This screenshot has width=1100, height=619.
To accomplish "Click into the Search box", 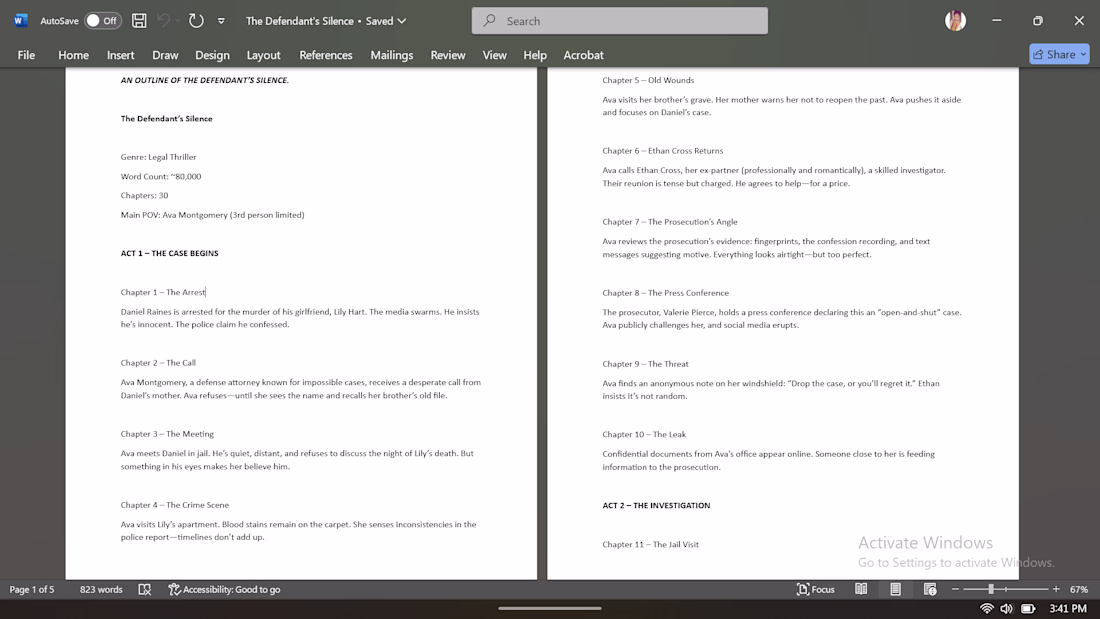I will [x=619, y=21].
